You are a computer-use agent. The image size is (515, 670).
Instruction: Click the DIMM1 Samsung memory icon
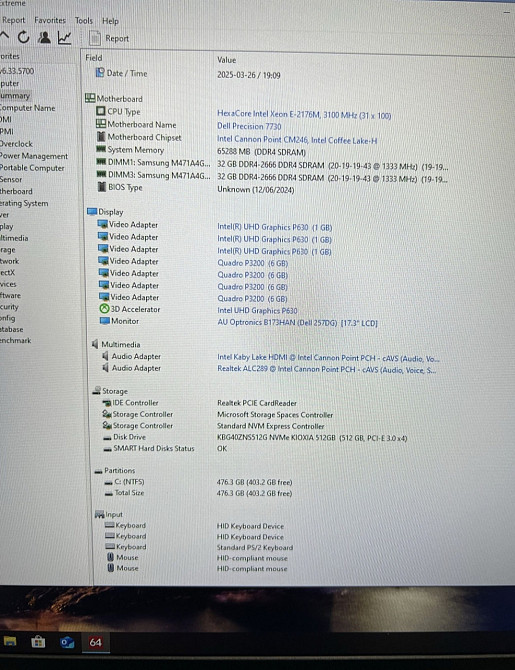(101, 162)
